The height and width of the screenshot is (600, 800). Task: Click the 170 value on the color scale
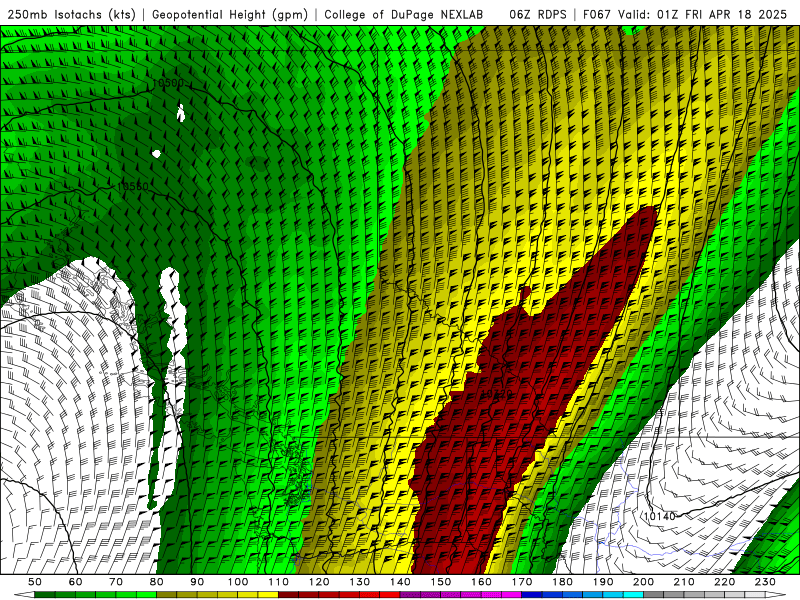(522, 582)
